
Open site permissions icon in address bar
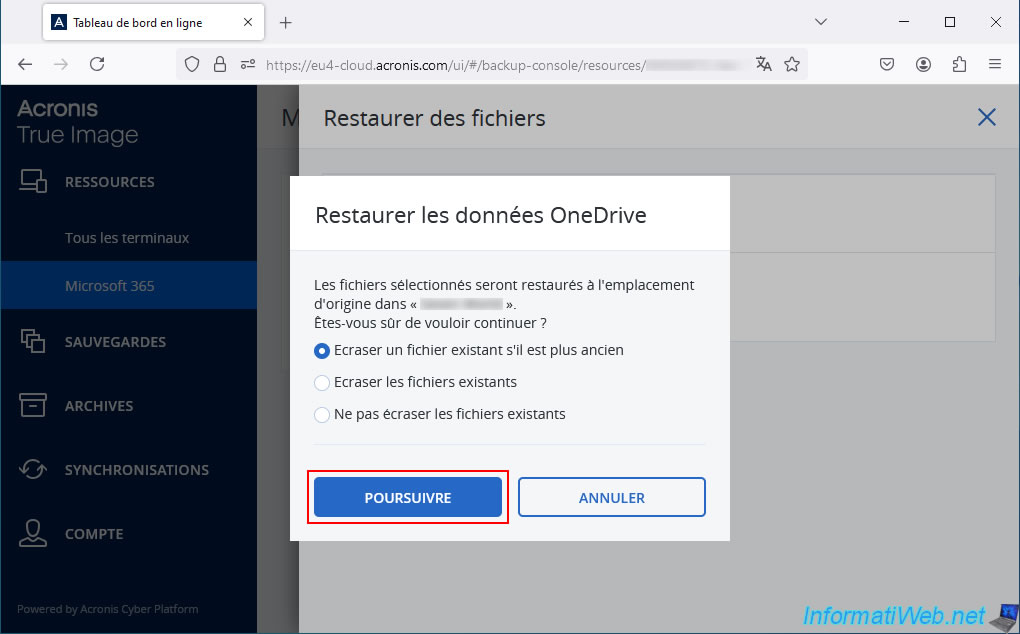coord(248,64)
